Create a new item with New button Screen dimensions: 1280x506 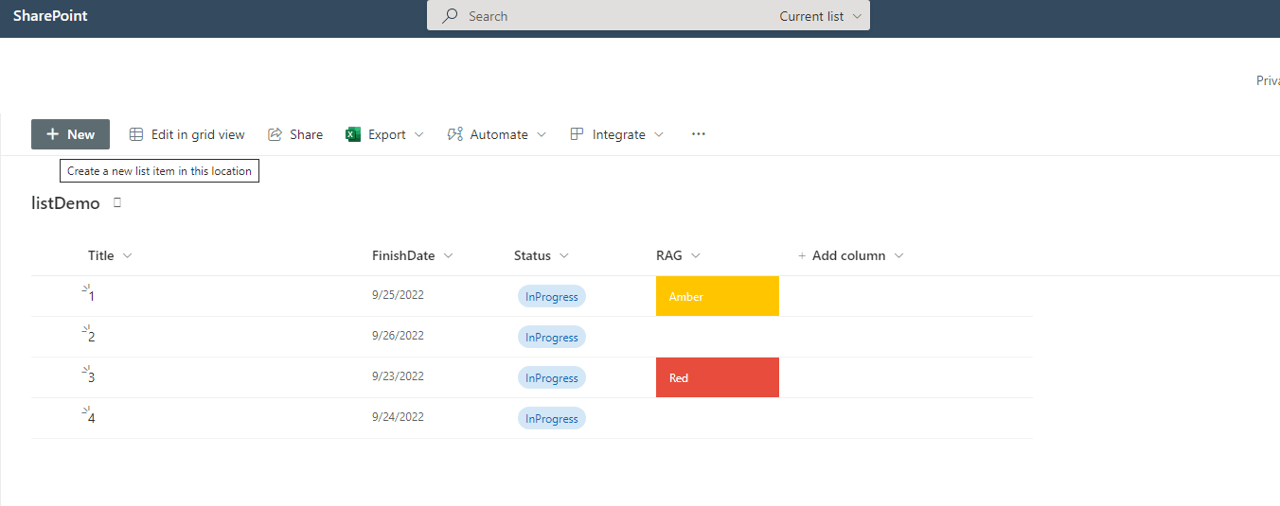coord(70,134)
